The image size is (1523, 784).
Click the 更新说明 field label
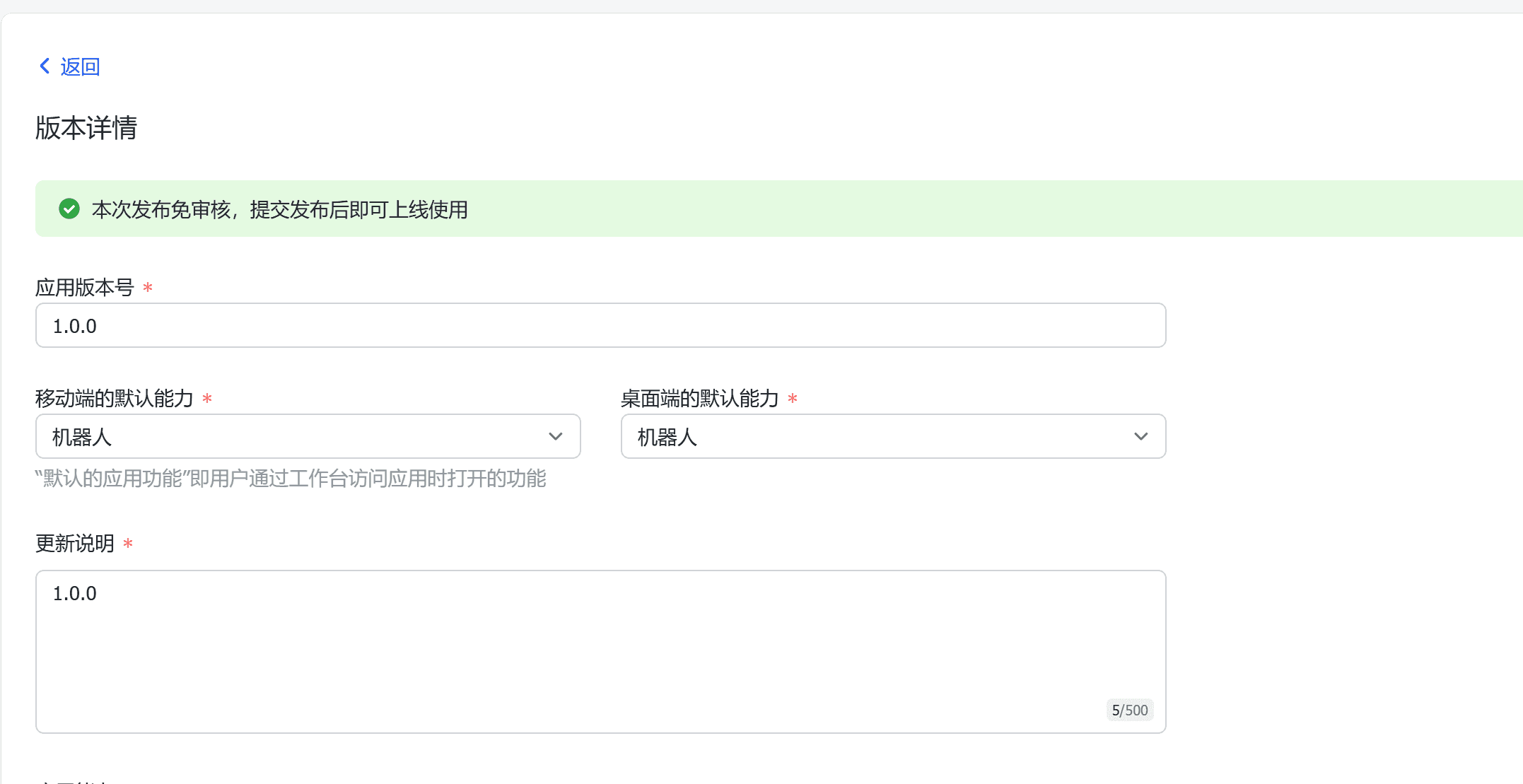click(x=75, y=544)
